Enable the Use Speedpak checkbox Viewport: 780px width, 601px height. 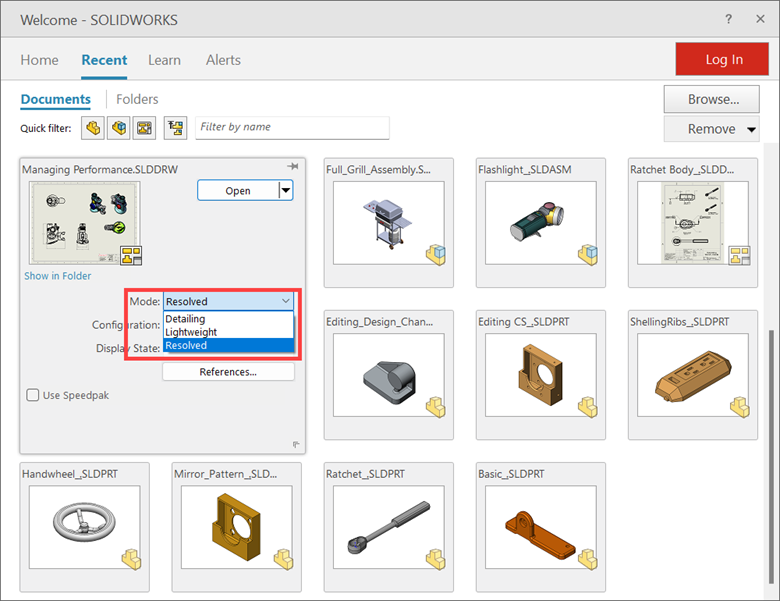pos(32,395)
